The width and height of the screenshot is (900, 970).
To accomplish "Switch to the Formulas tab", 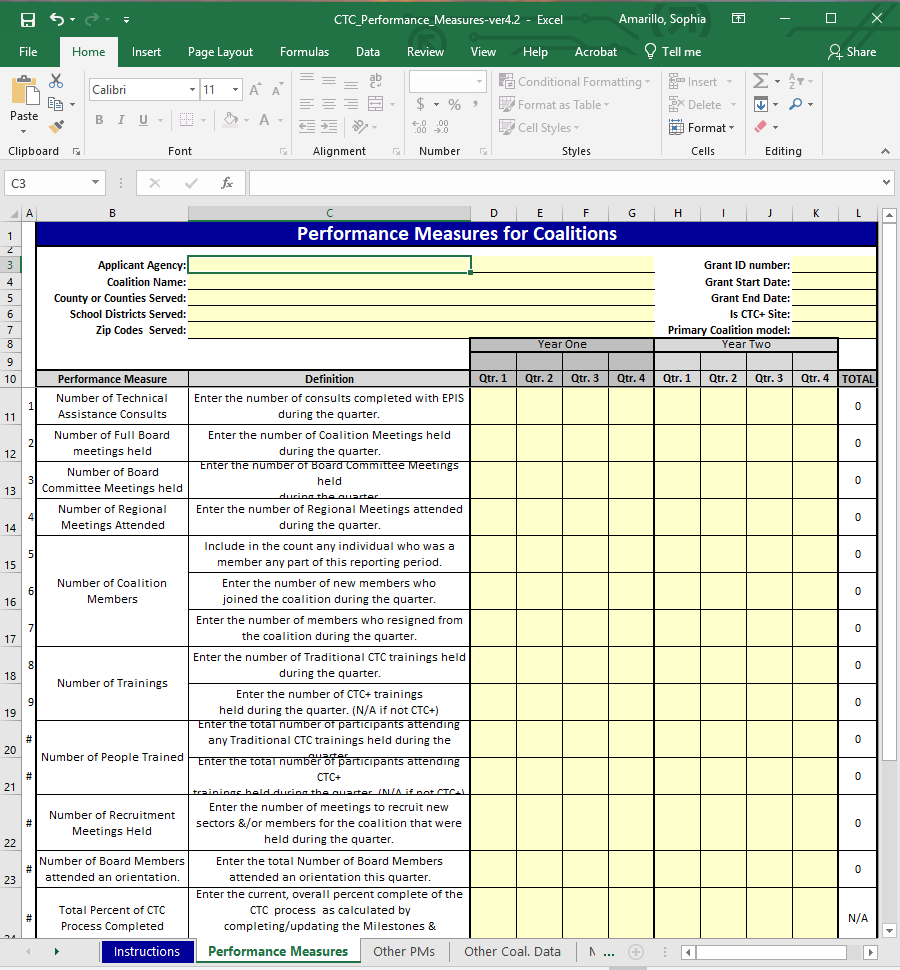I will point(304,52).
